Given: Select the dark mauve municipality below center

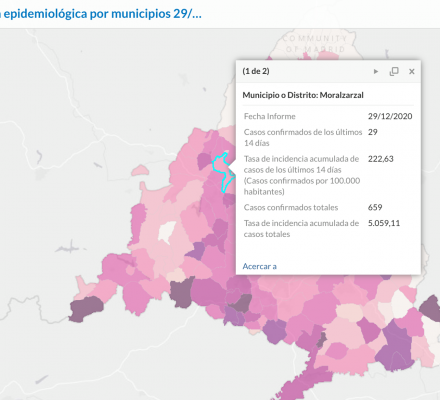Looking at the screenshot, I should 181,292.
